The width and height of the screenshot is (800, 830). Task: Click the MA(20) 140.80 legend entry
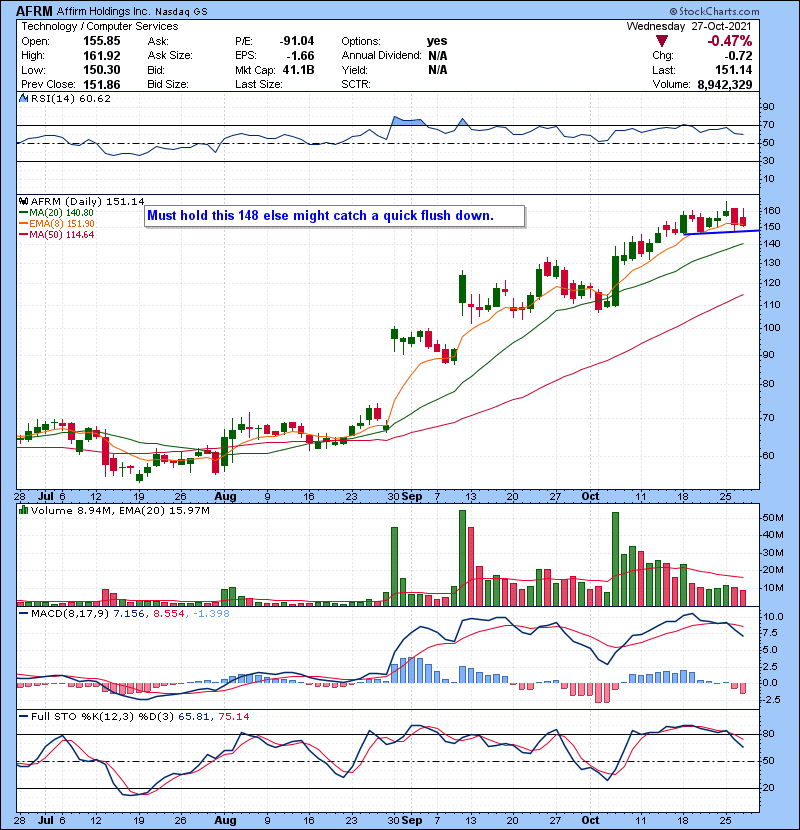pos(56,213)
